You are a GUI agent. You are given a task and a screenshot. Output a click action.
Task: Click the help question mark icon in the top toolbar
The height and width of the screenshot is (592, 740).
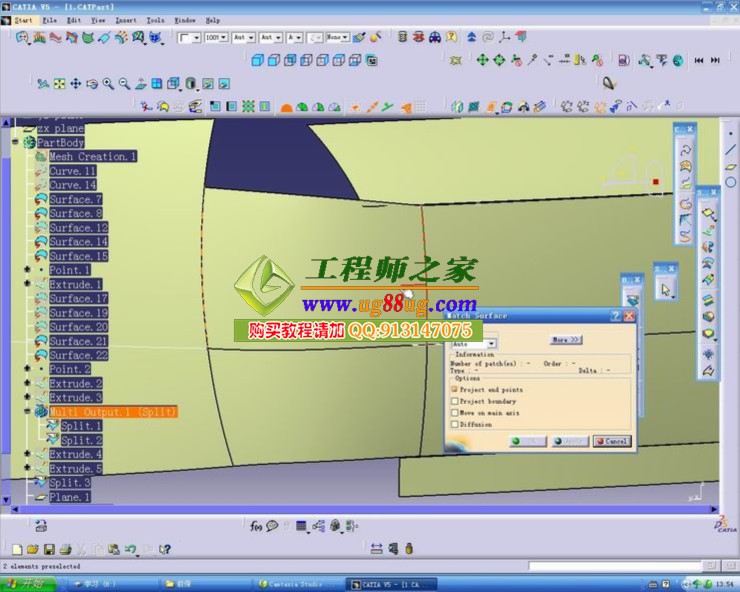coord(451,37)
